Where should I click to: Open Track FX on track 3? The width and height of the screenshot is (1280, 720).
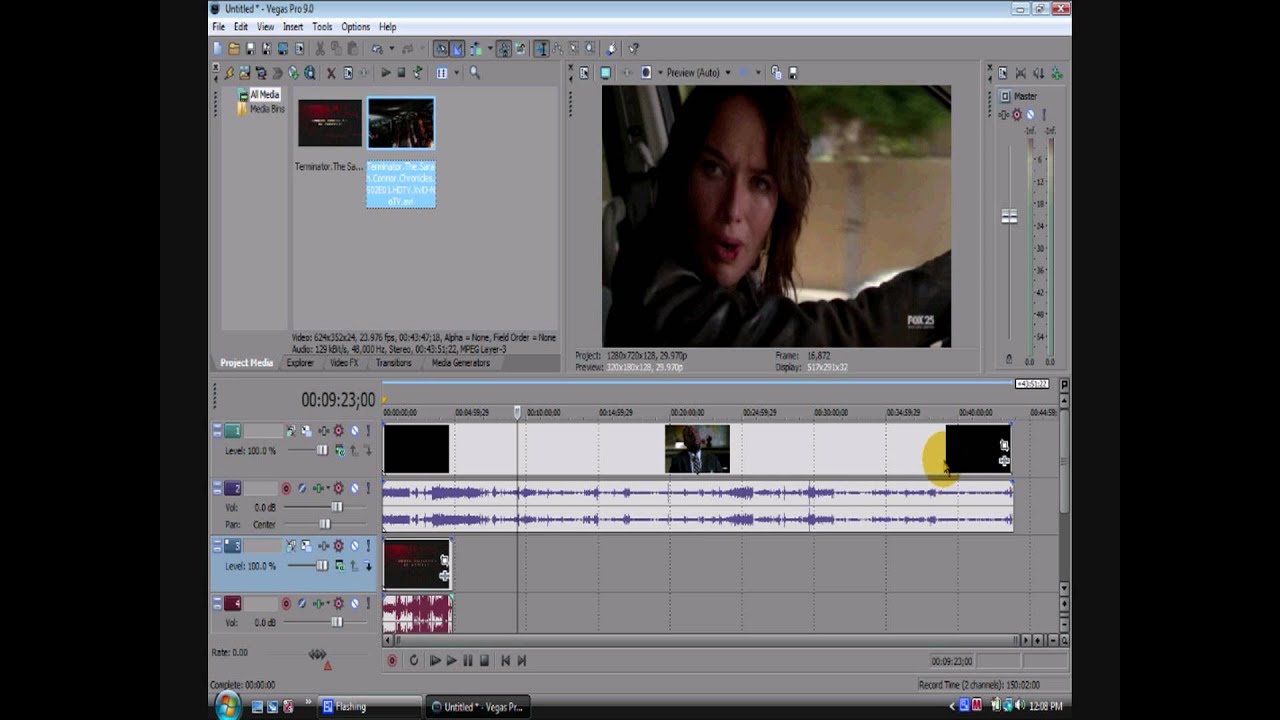coord(323,546)
